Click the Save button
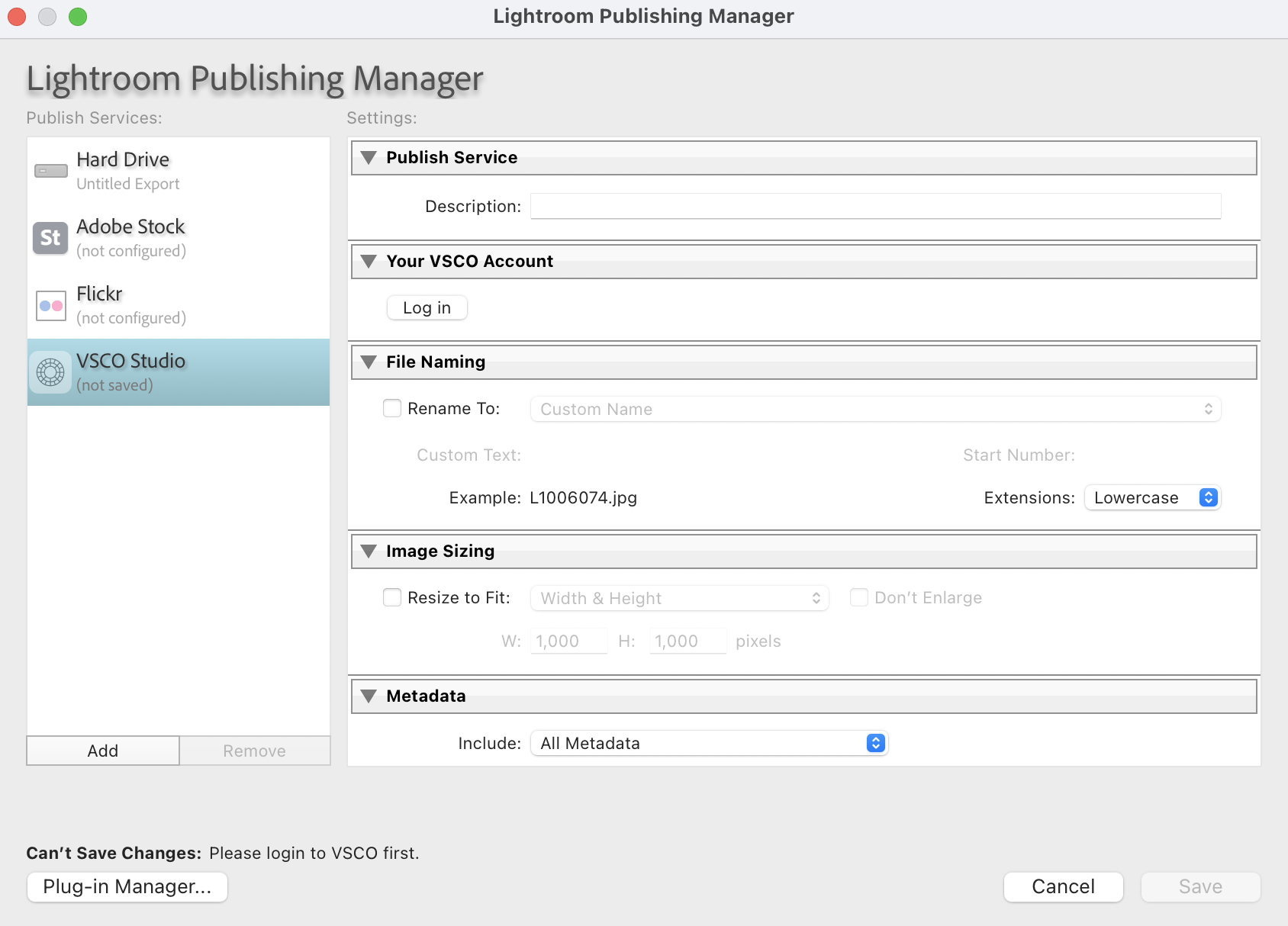 coord(1201,887)
